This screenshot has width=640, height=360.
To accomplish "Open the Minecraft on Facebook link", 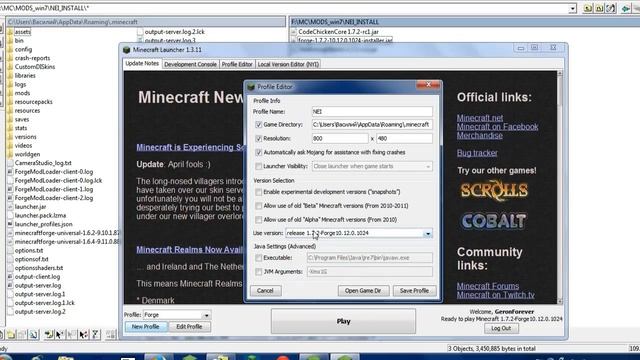I will click(497, 127).
